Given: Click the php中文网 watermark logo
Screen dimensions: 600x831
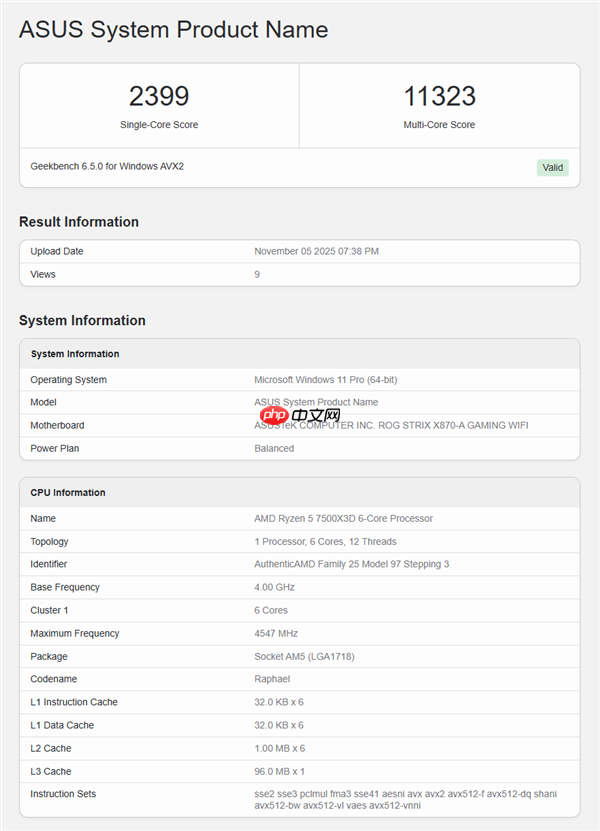Looking at the screenshot, I should [299, 414].
